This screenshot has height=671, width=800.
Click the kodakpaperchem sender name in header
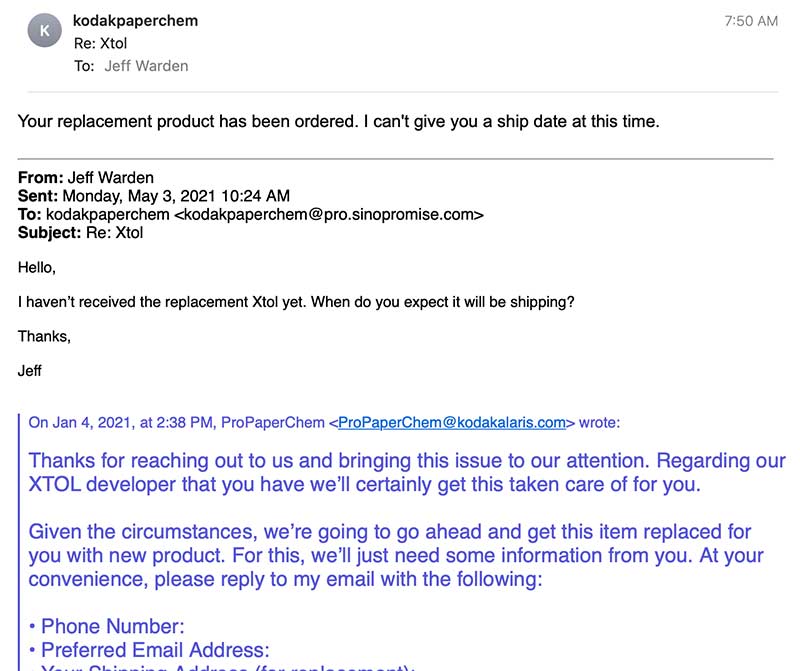click(136, 21)
